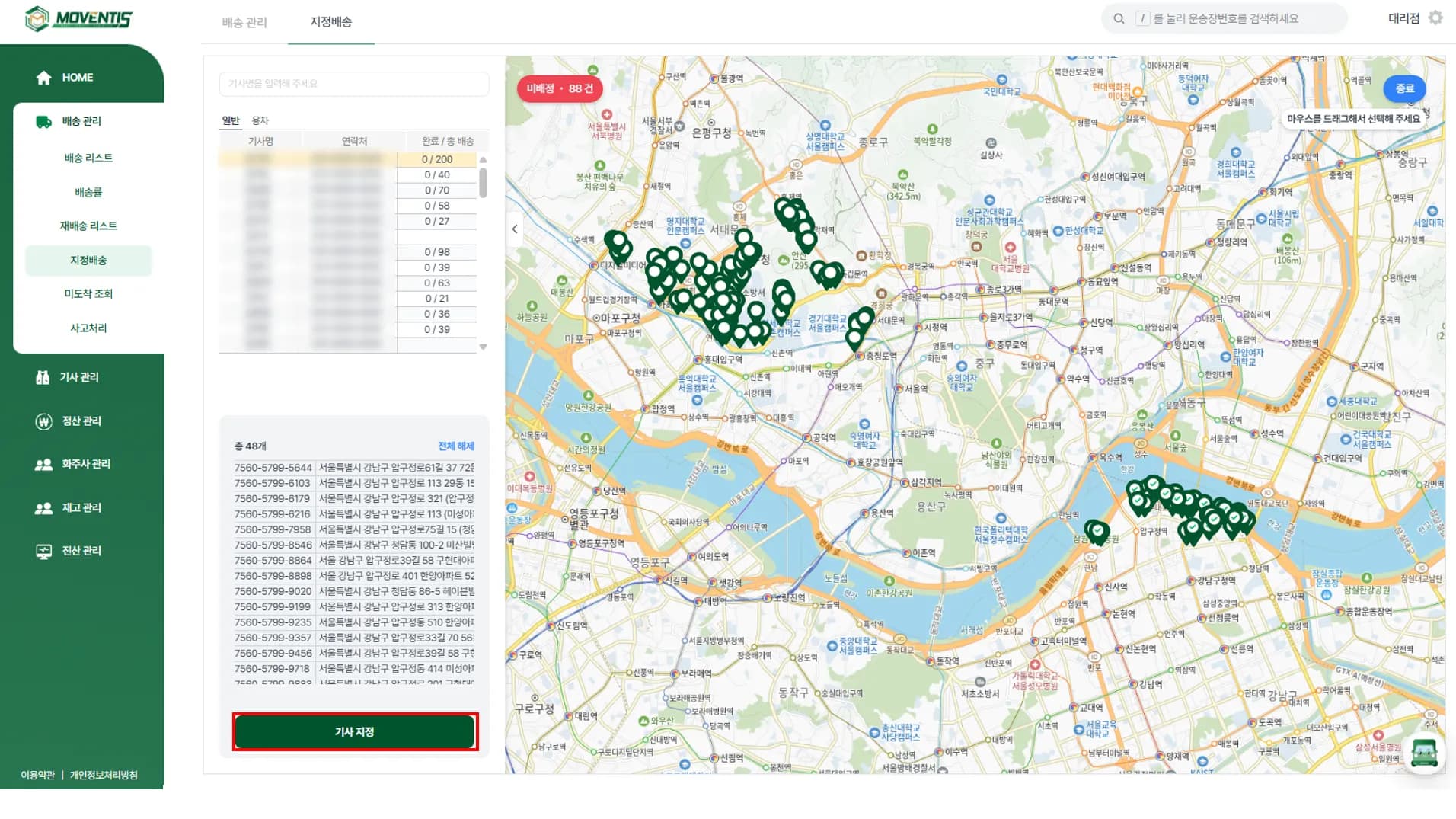This screenshot has width=1456, height=819.
Task: Open 기사 관리 driver management icon
Action: (43, 378)
